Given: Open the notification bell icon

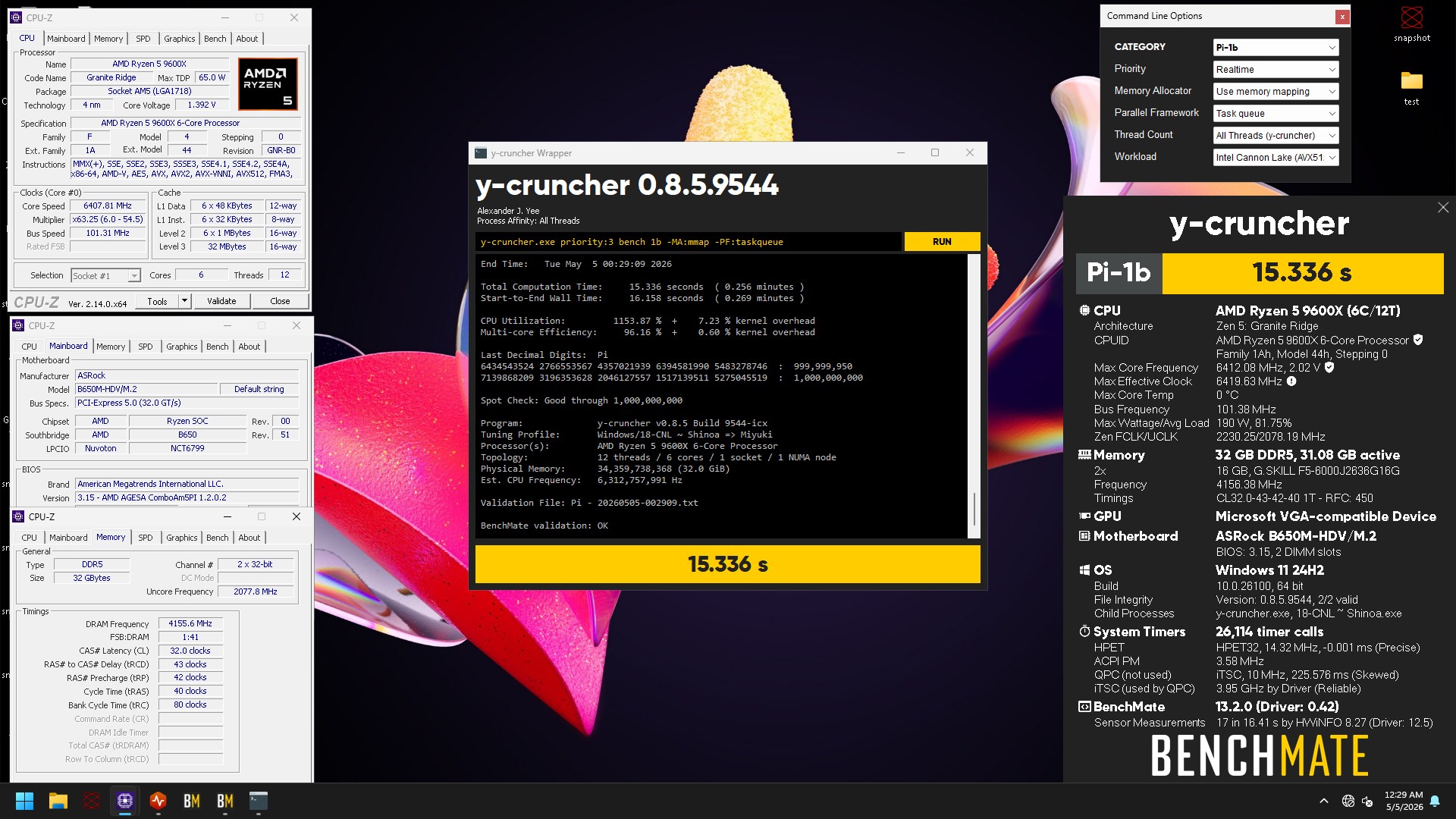Looking at the screenshot, I should (x=1435, y=801).
